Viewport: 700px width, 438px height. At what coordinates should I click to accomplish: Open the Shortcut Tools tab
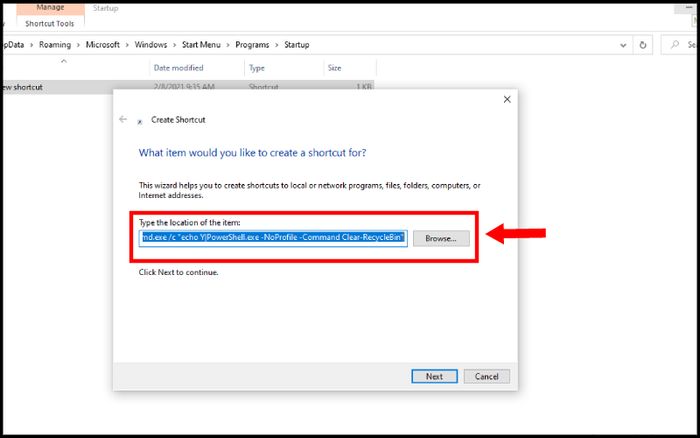pos(50,24)
